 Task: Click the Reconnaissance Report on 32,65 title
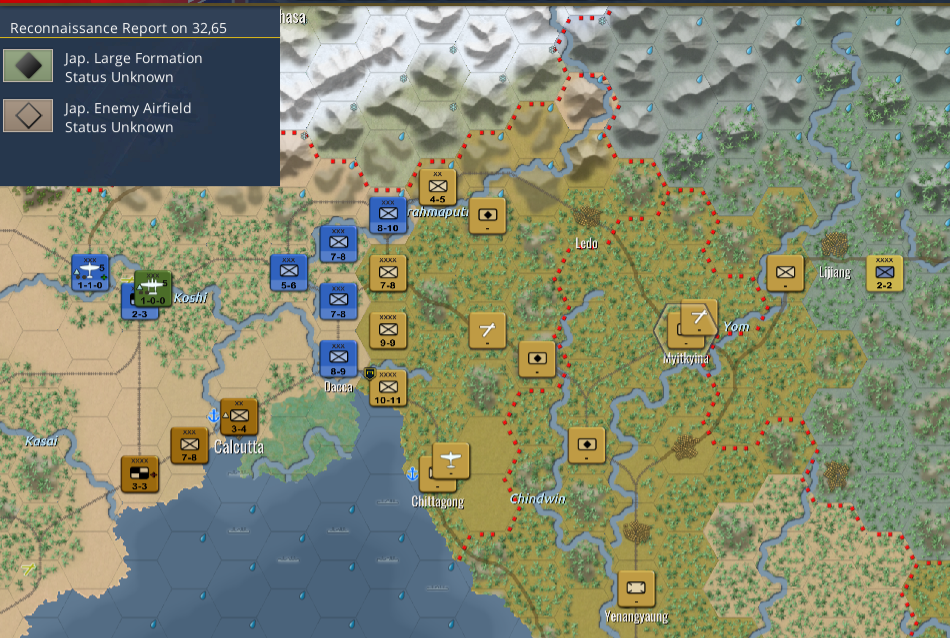[118, 28]
